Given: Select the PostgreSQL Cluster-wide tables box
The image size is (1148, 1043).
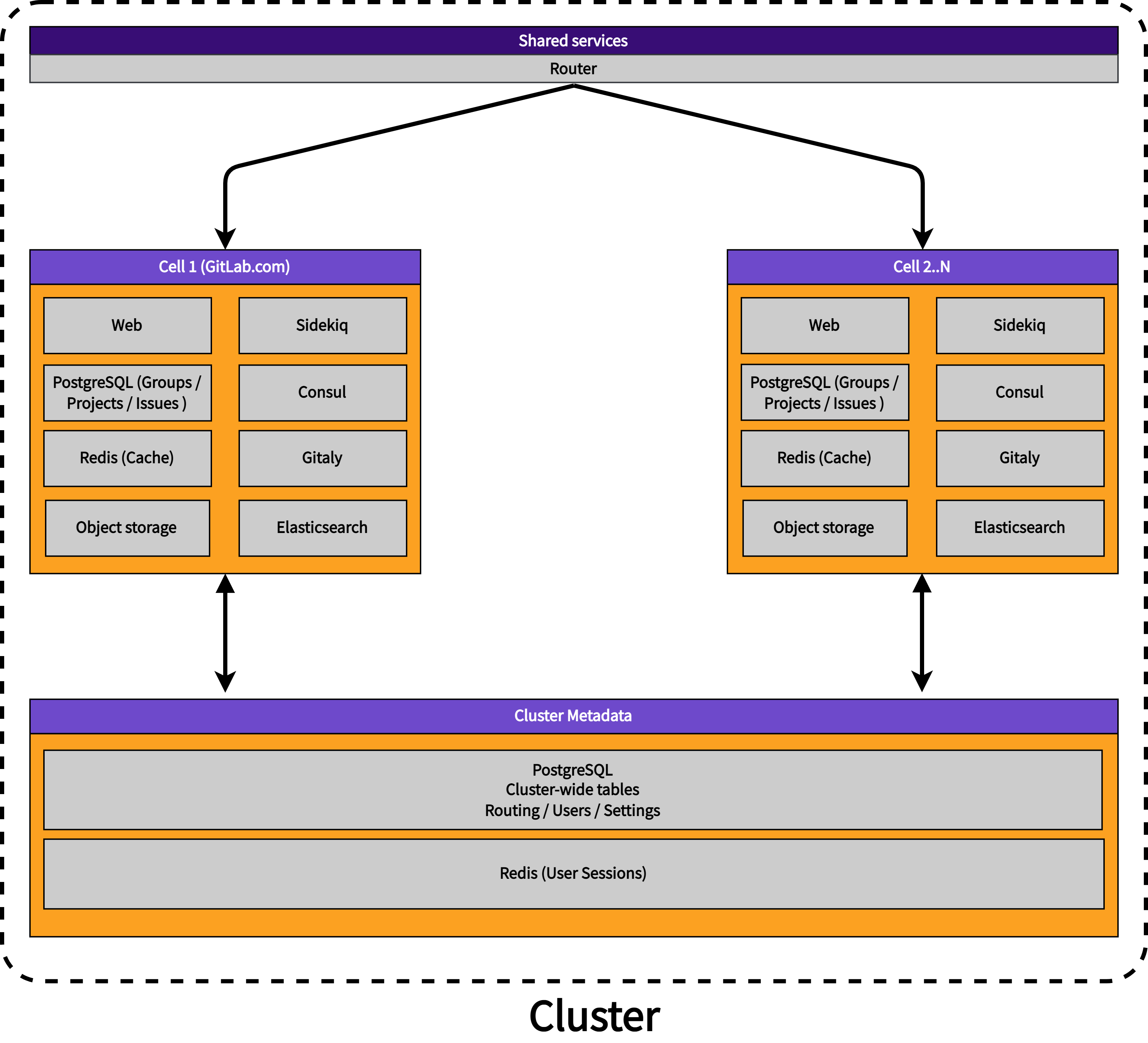Looking at the screenshot, I should coord(572,790).
